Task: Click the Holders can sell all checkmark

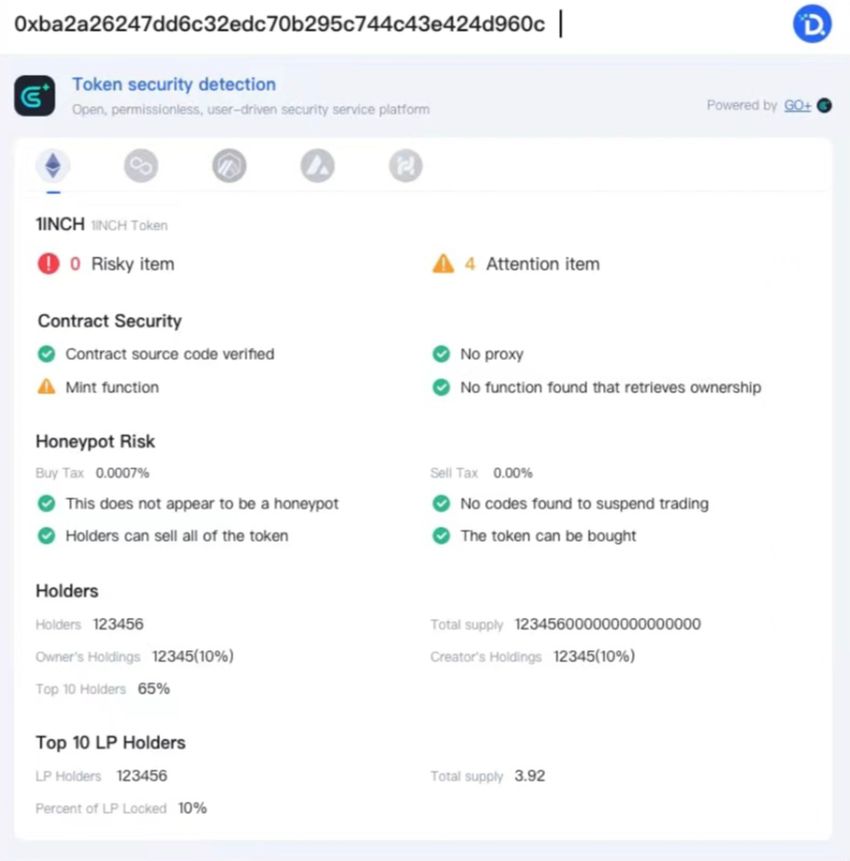Action: (x=47, y=535)
